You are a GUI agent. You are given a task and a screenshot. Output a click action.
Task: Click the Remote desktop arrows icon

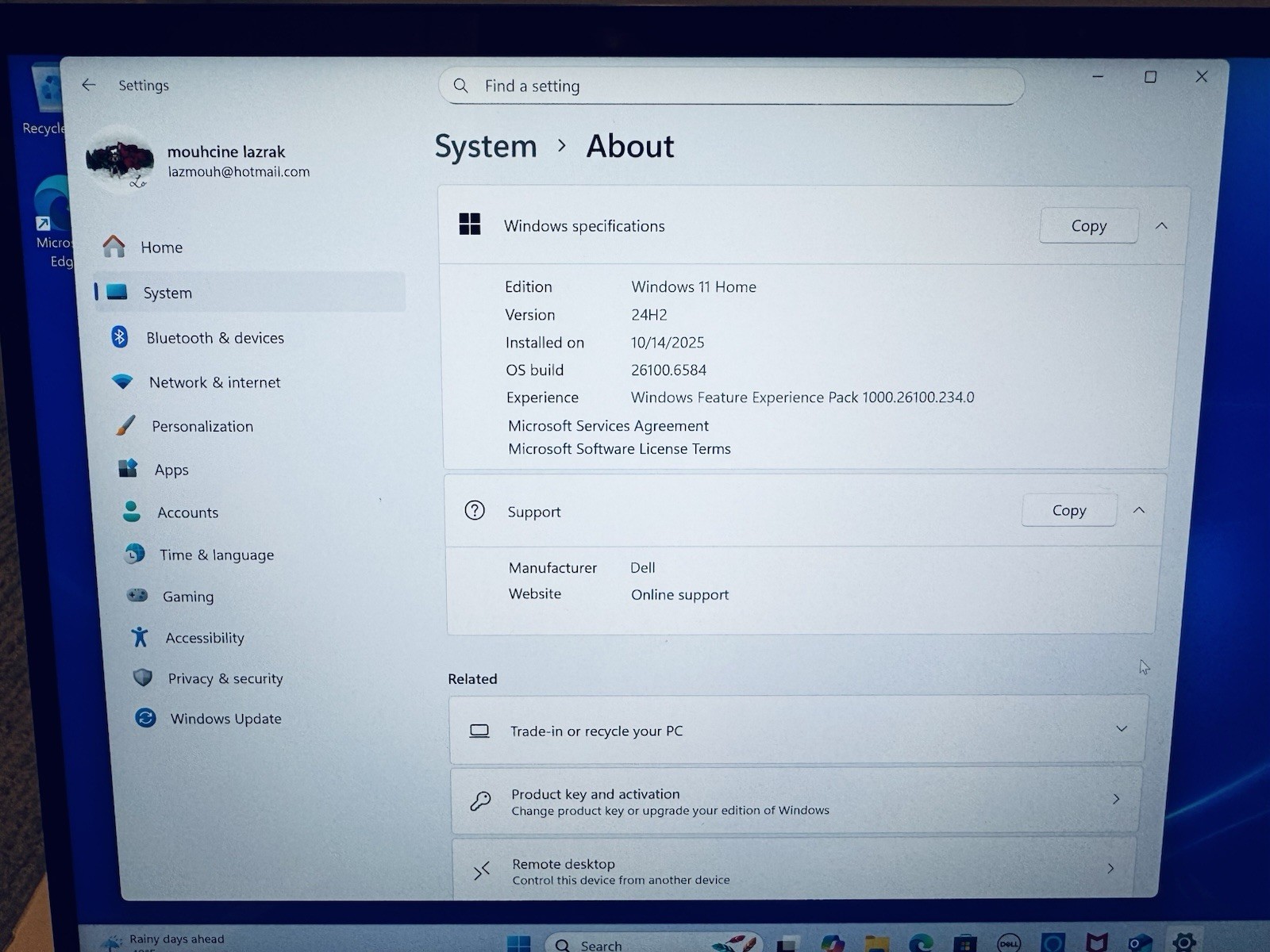(x=482, y=871)
